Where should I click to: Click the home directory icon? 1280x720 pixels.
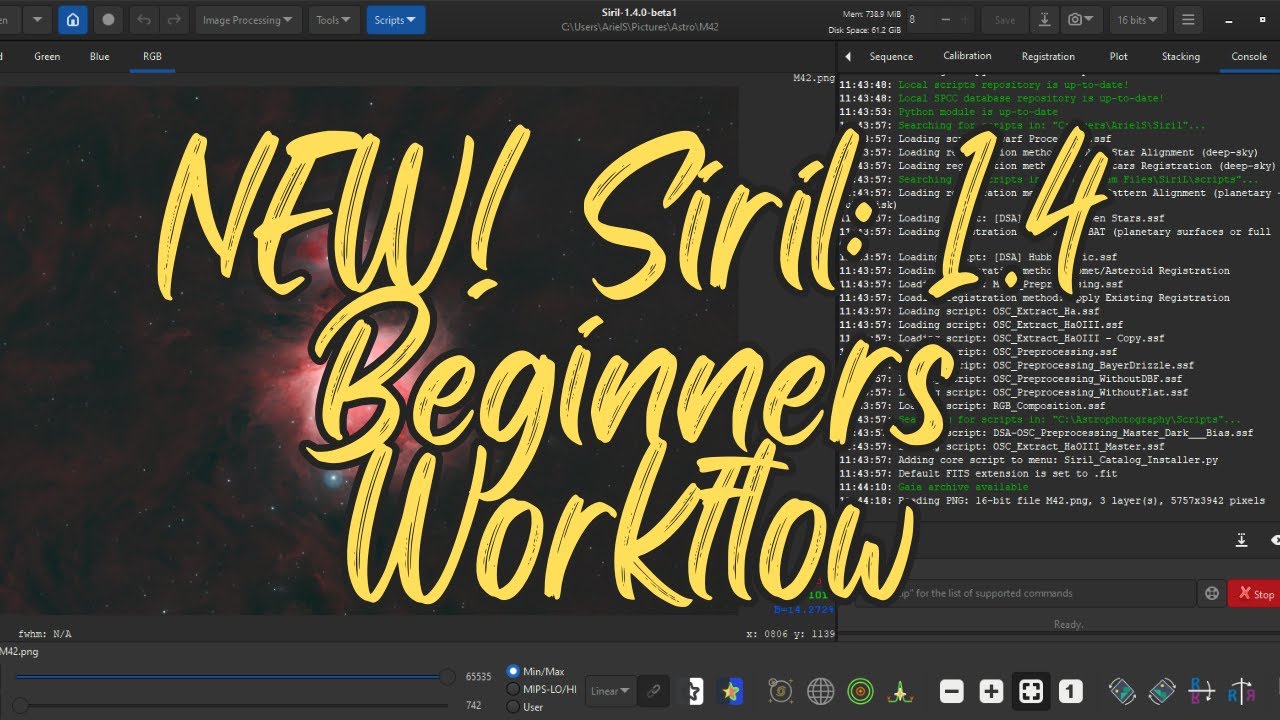click(x=73, y=19)
